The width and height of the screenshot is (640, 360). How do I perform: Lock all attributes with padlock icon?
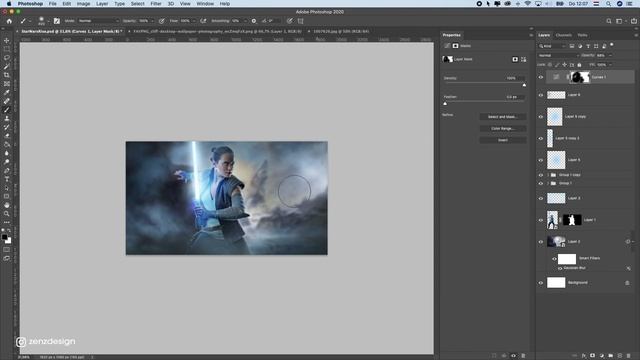(579, 65)
